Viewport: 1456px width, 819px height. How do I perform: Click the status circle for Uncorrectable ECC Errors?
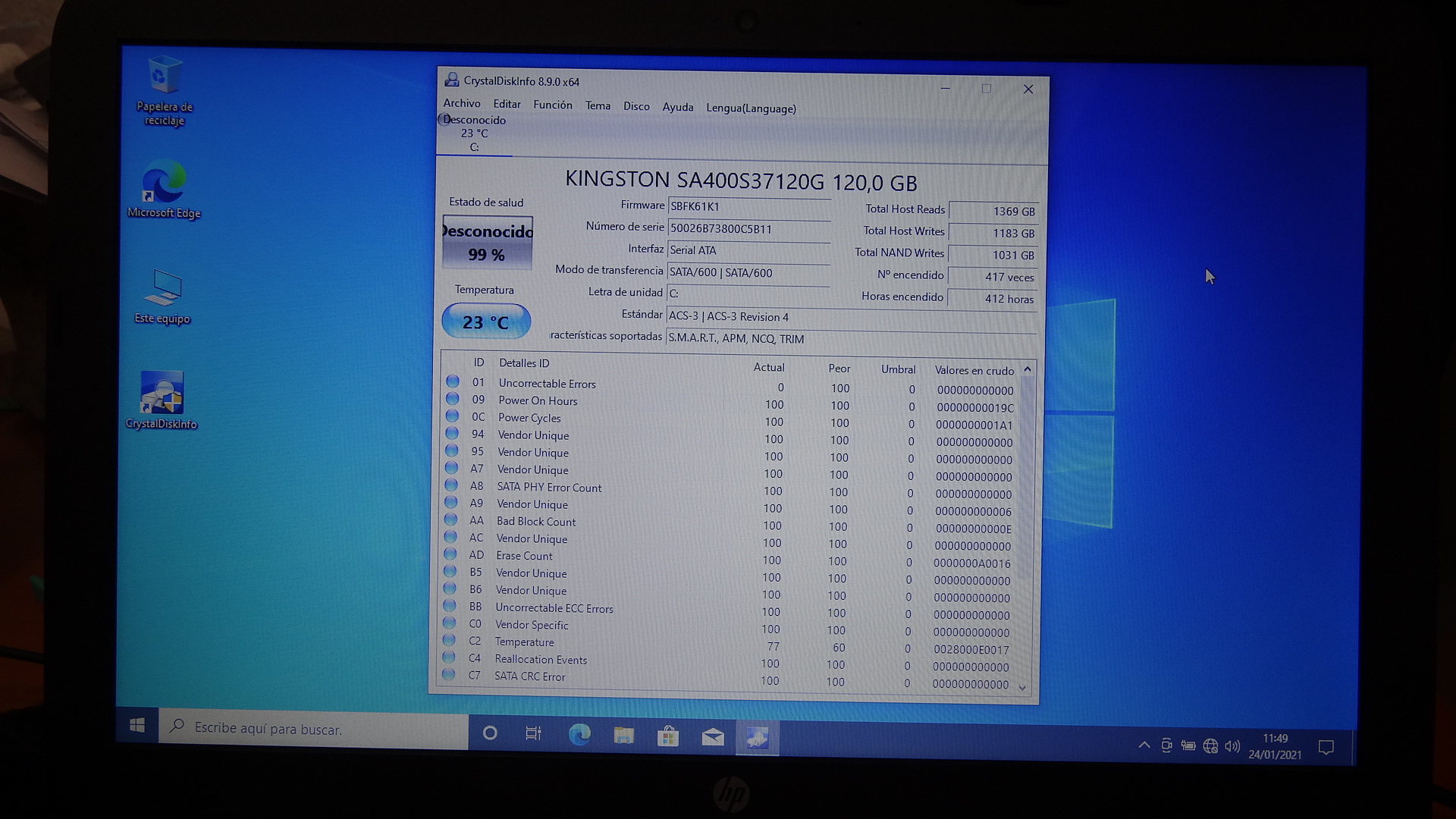pos(450,605)
